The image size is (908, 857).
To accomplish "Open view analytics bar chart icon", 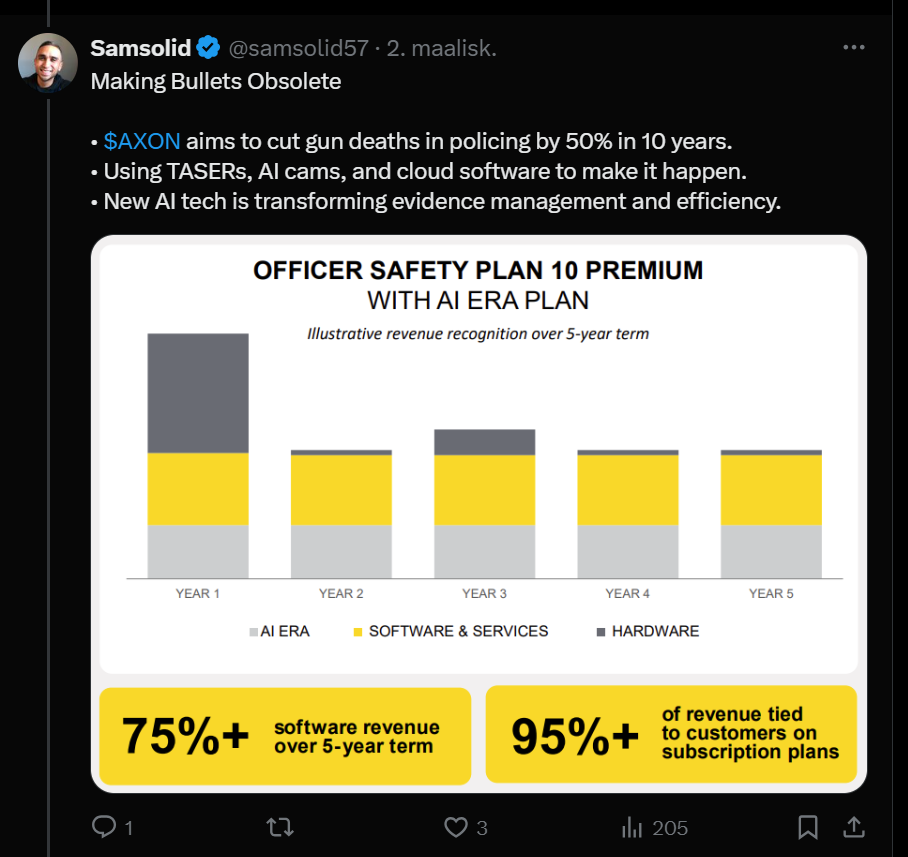I will coord(632,827).
